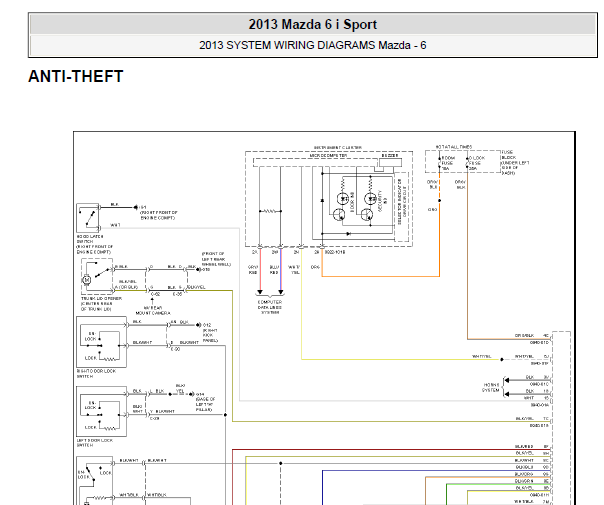Click the "(FRONT OF LEFT REAR WHEEL WELL)" label
This screenshot has width=604, height=505.
tap(216, 259)
